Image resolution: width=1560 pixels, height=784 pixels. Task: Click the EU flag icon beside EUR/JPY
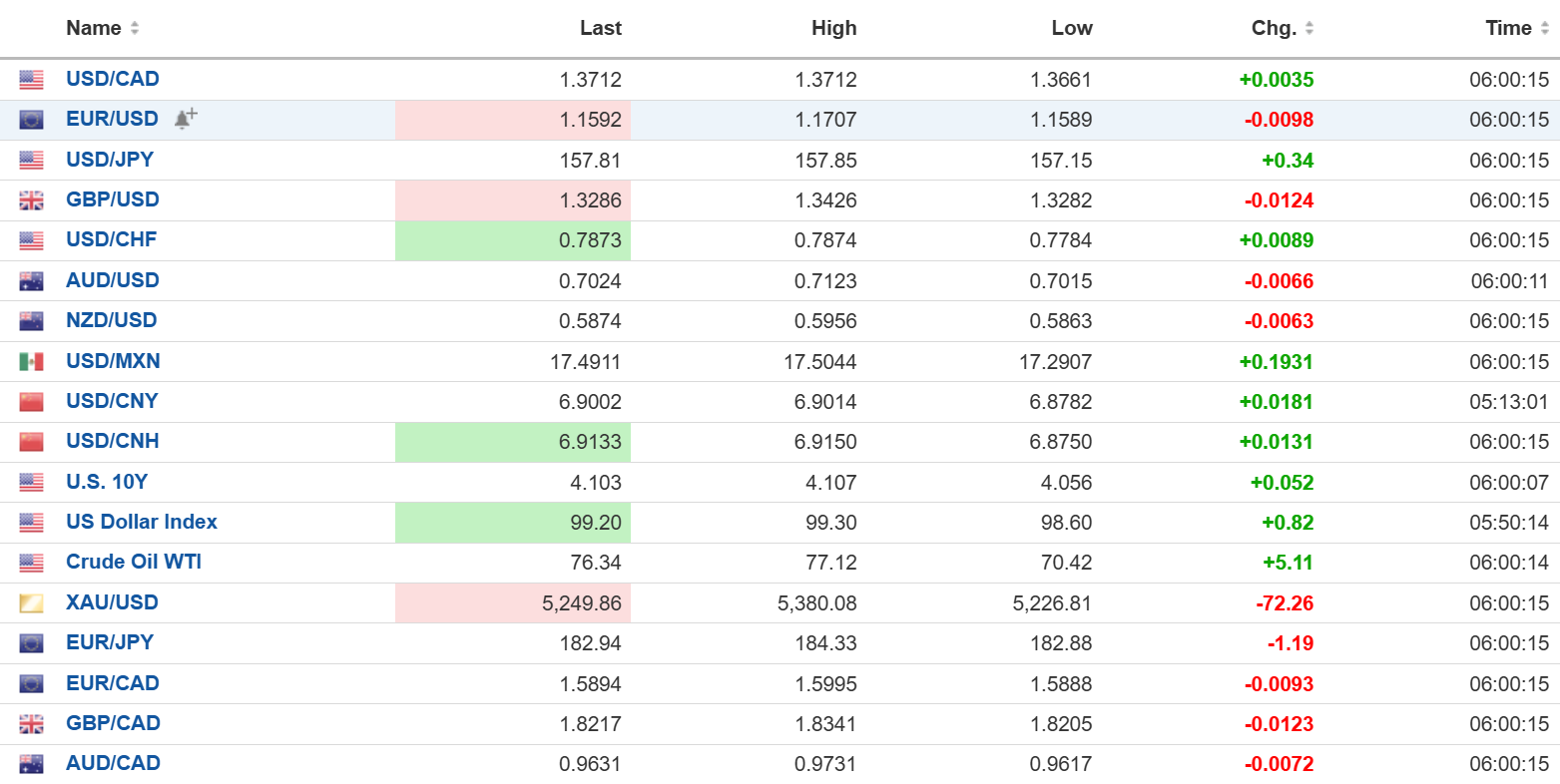click(x=32, y=643)
